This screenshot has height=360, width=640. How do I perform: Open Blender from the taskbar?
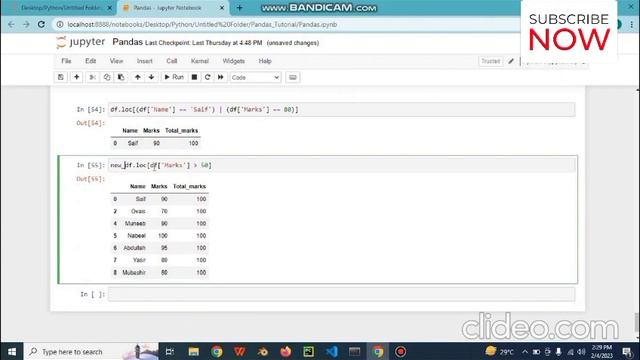(263, 351)
